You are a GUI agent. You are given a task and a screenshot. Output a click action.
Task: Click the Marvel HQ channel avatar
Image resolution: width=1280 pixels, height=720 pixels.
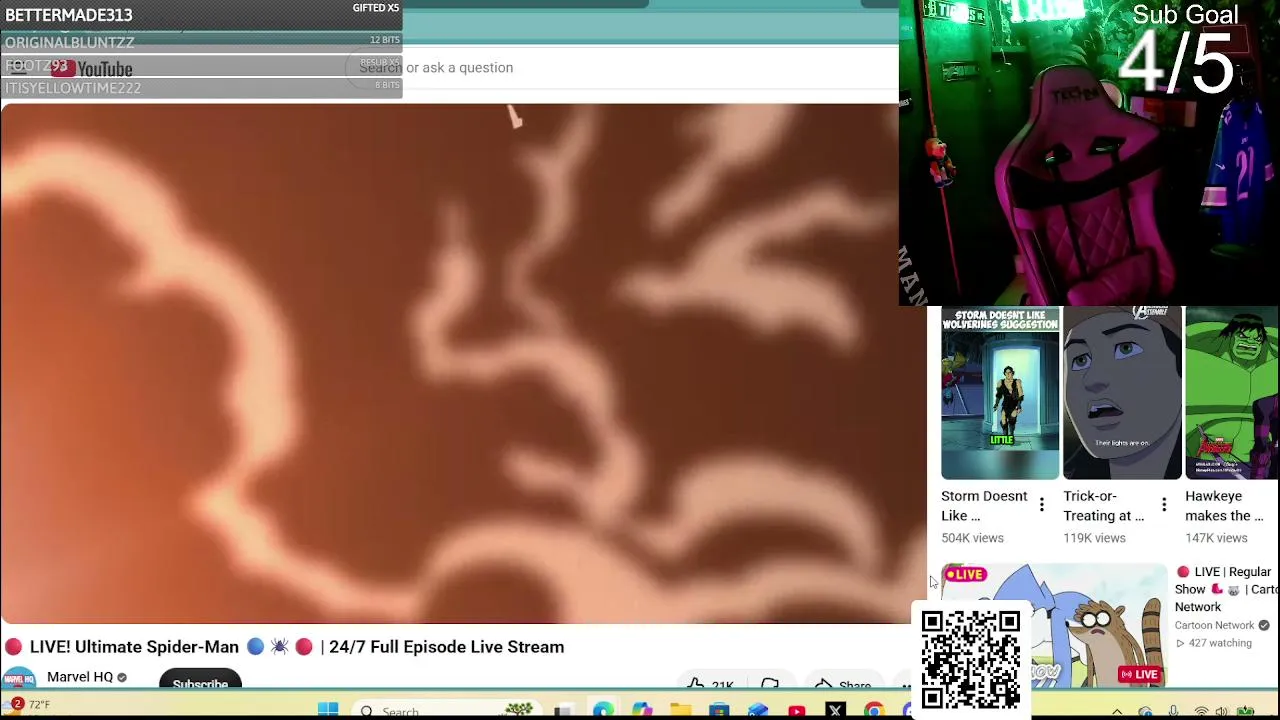pos(19,678)
